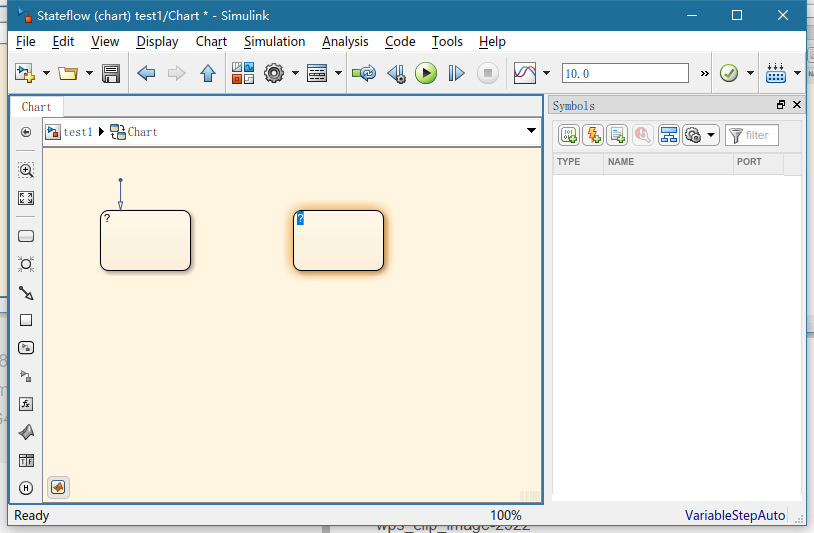
Task: Open the Simulation Data Inspector icon
Action: tap(525, 73)
